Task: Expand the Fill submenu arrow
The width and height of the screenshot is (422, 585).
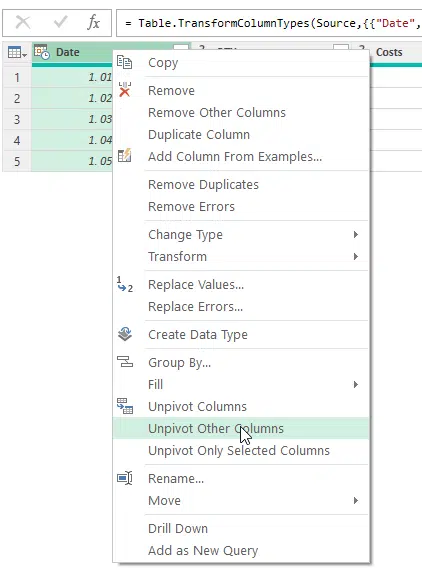Action: click(x=355, y=384)
